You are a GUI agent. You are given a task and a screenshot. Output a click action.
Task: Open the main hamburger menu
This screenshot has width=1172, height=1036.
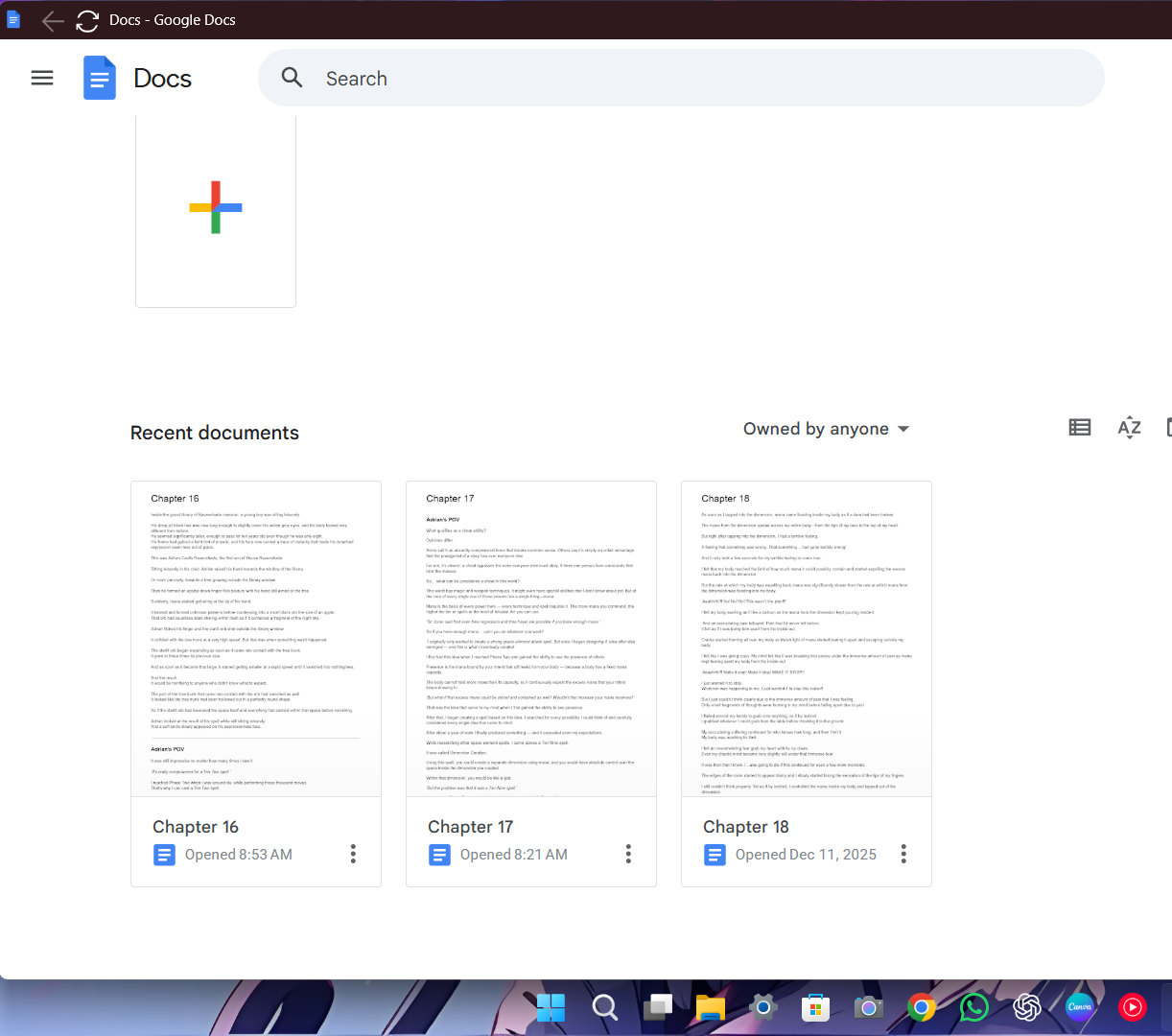[x=42, y=79]
